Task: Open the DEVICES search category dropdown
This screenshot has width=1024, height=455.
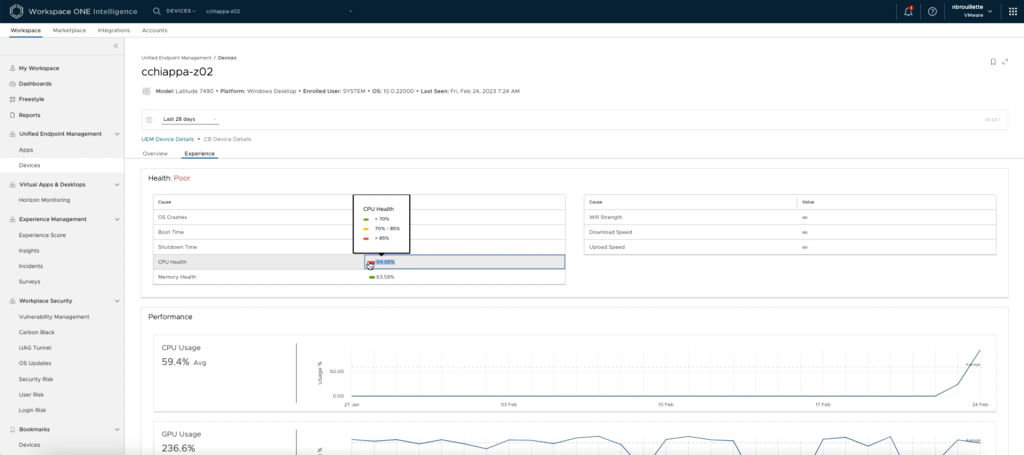Action: point(180,11)
